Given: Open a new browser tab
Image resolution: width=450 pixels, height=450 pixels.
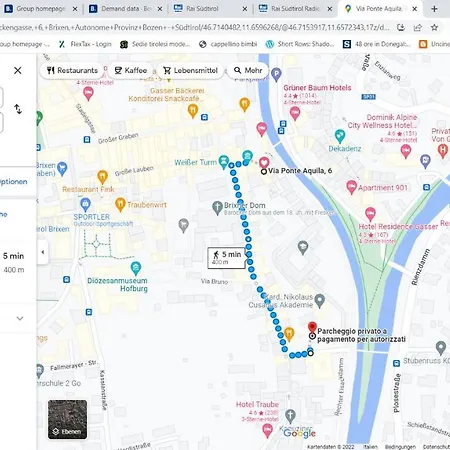Looking at the screenshot, I should (434, 9).
